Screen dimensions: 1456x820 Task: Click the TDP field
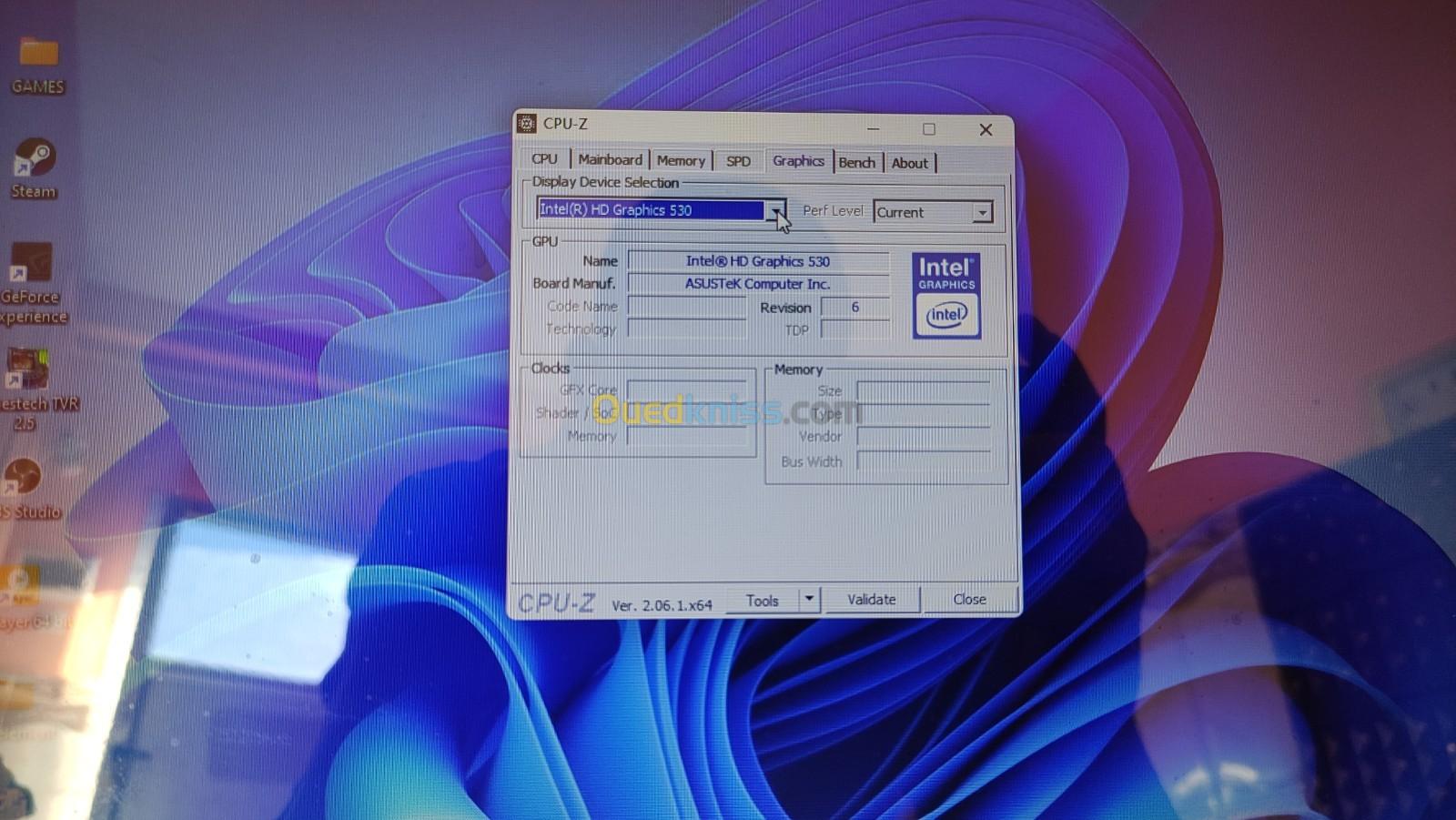(x=854, y=329)
